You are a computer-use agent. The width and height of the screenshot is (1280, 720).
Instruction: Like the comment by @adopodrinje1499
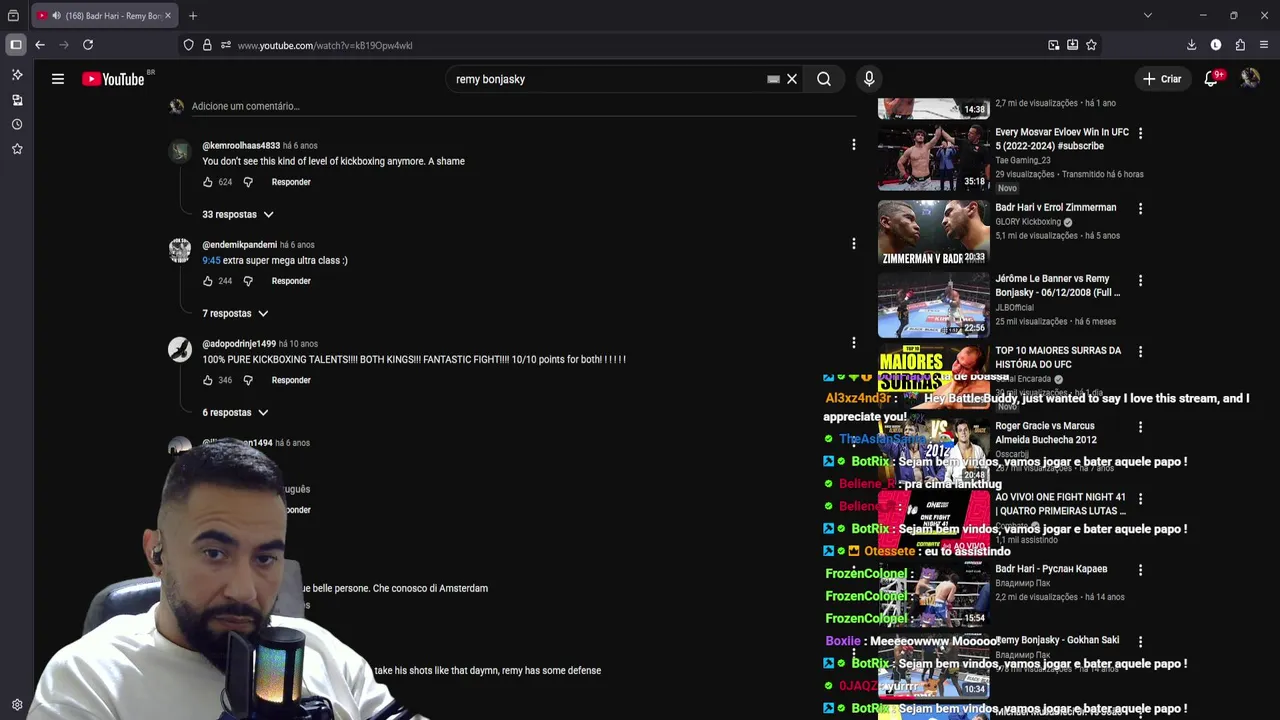[x=208, y=380]
